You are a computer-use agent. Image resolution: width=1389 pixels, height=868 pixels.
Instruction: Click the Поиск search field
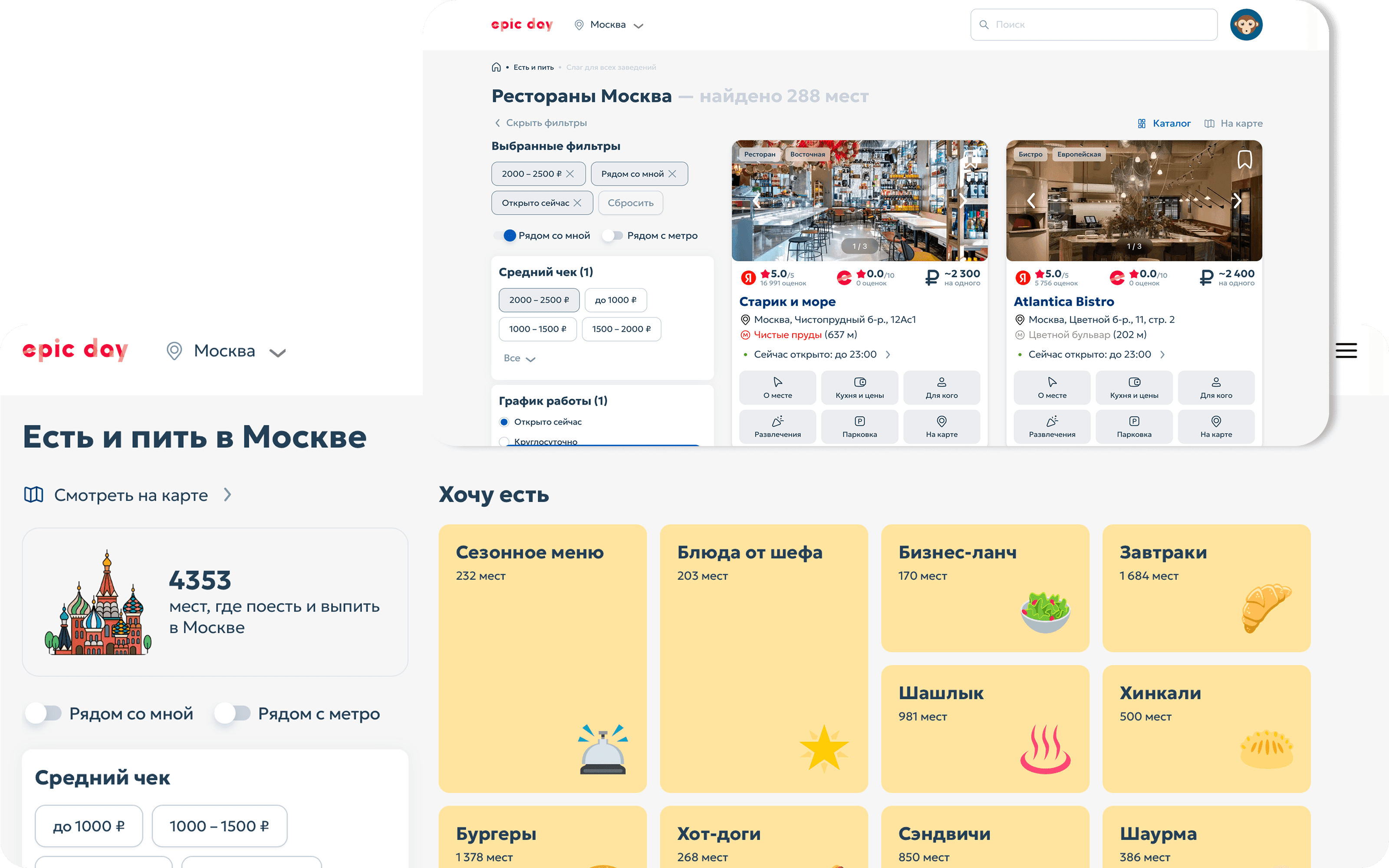(x=1093, y=25)
